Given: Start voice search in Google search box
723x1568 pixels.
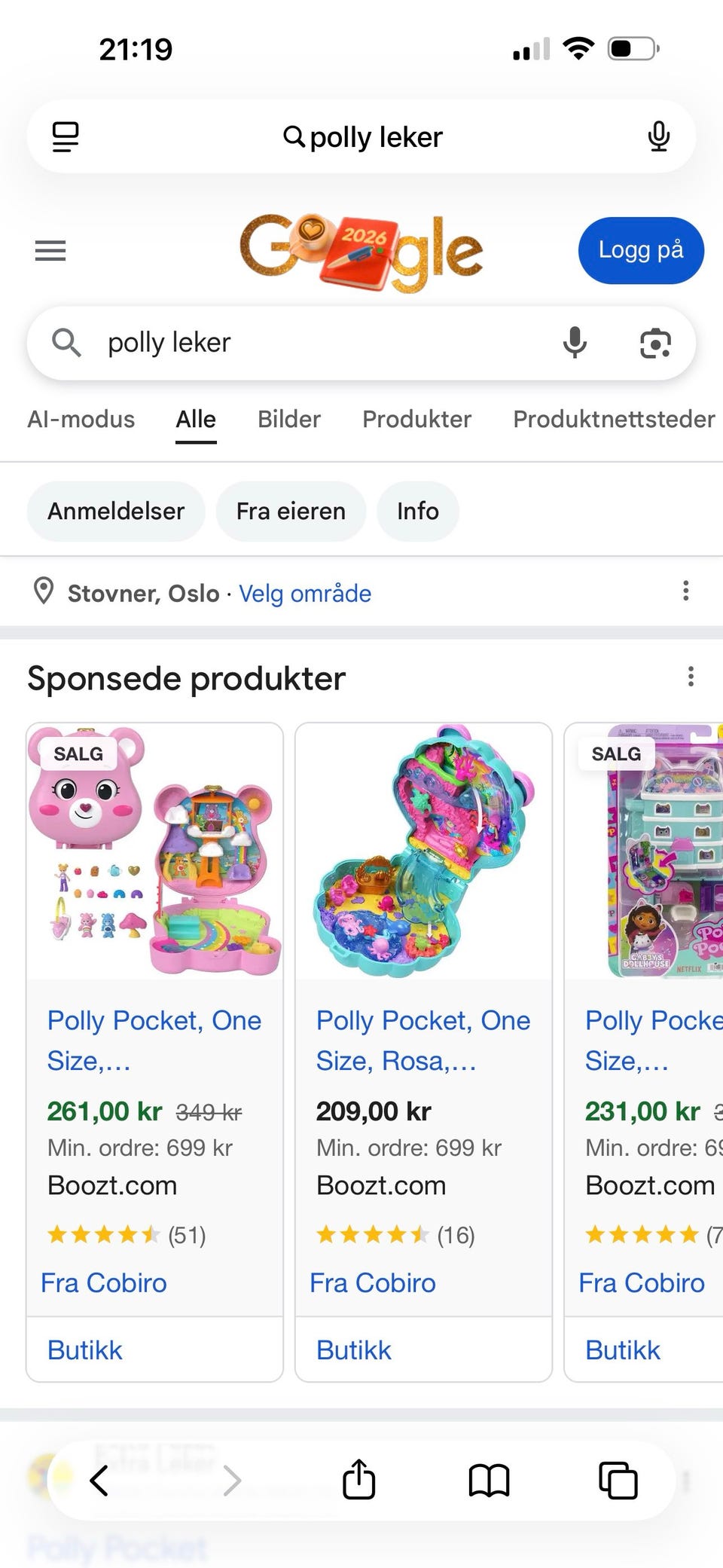Looking at the screenshot, I should (x=575, y=343).
